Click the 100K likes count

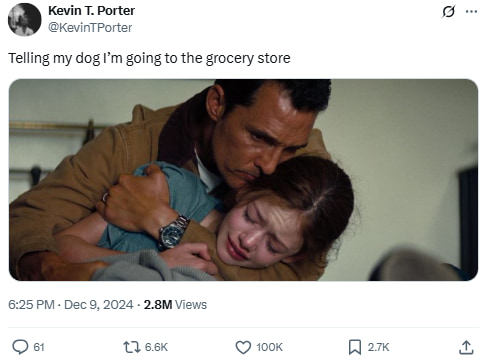269,347
